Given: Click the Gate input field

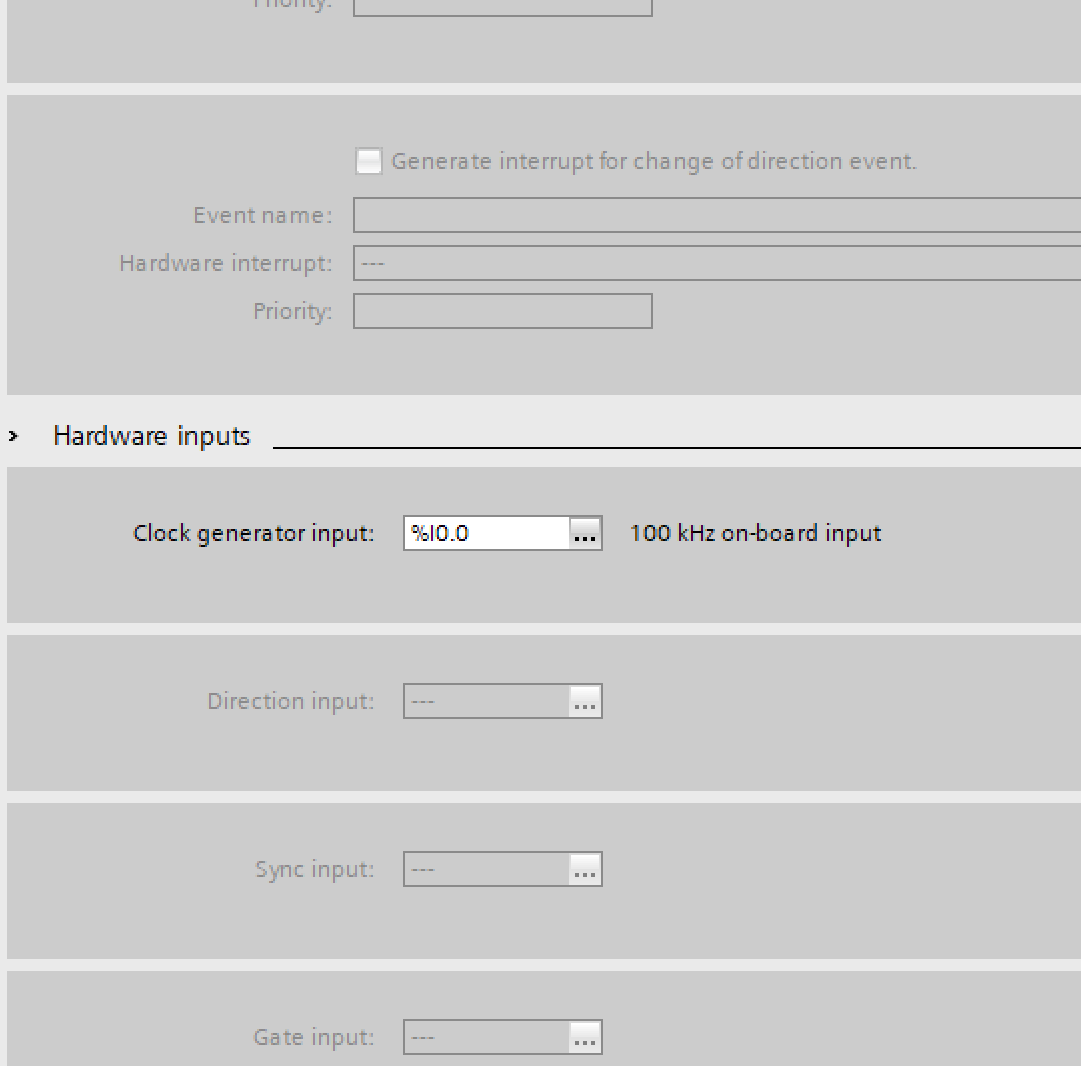Looking at the screenshot, I should click(x=487, y=1037).
